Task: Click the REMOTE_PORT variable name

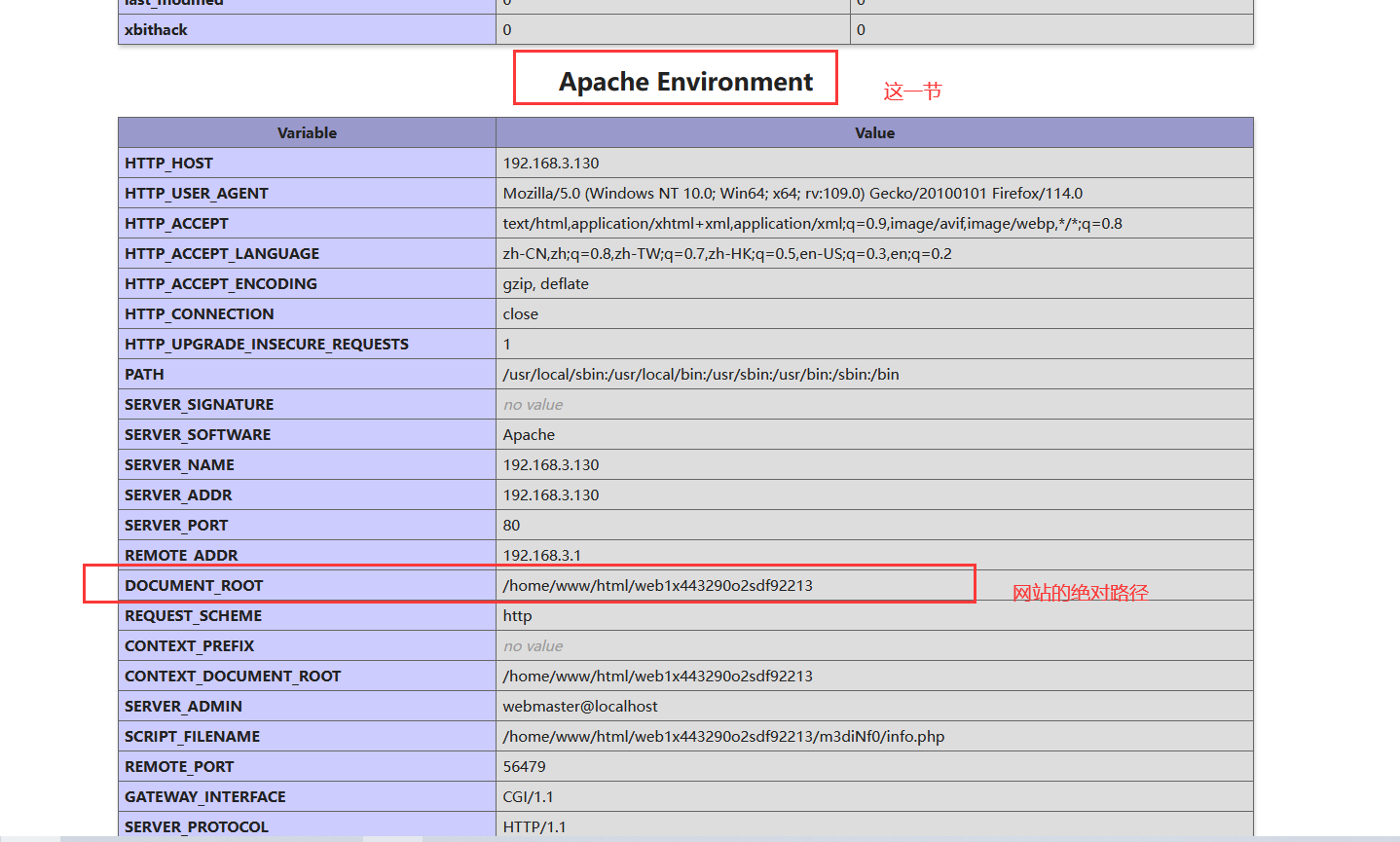Action: click(179, 766)
